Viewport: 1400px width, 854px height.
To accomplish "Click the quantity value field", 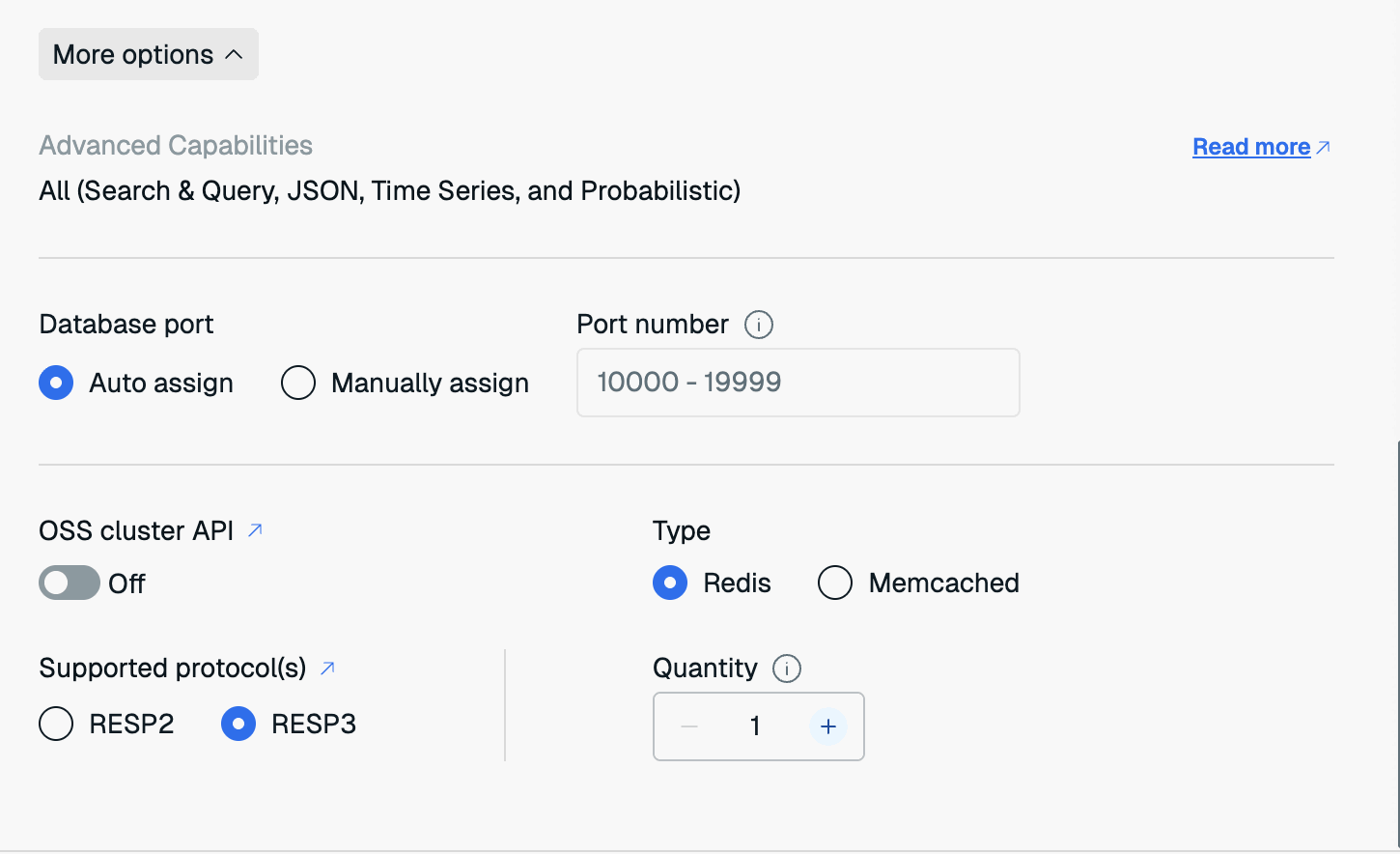I will pyautogui.click(x=756, y=726).
